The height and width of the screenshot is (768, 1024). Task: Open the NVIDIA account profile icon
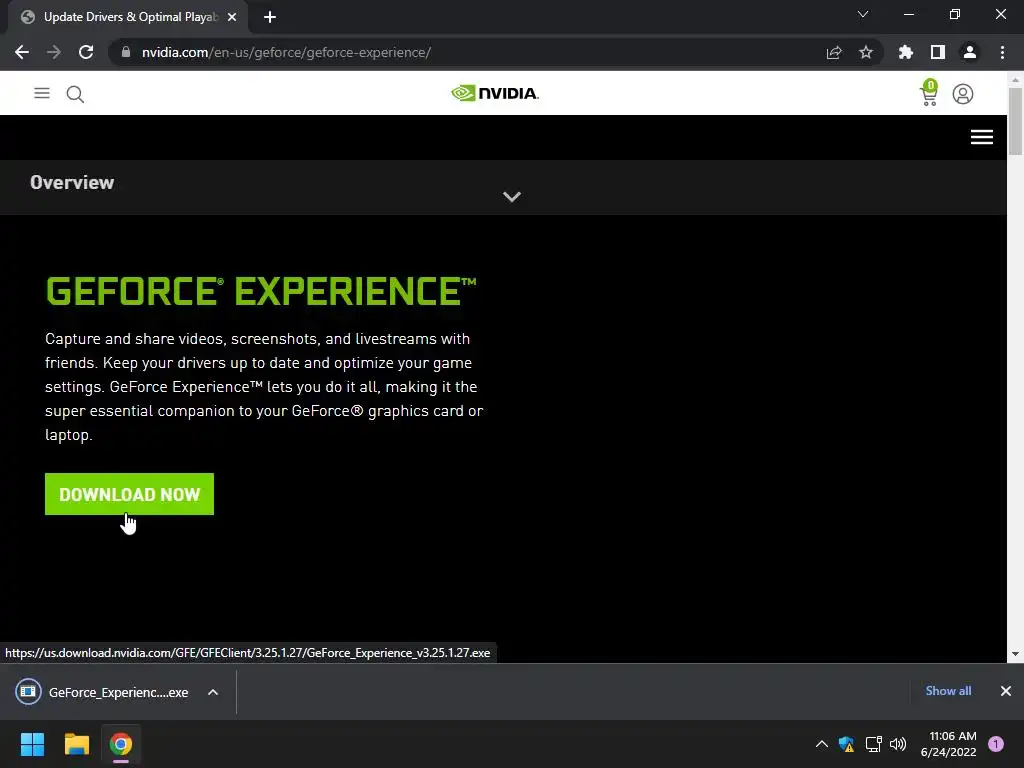(x=963, y=94)
